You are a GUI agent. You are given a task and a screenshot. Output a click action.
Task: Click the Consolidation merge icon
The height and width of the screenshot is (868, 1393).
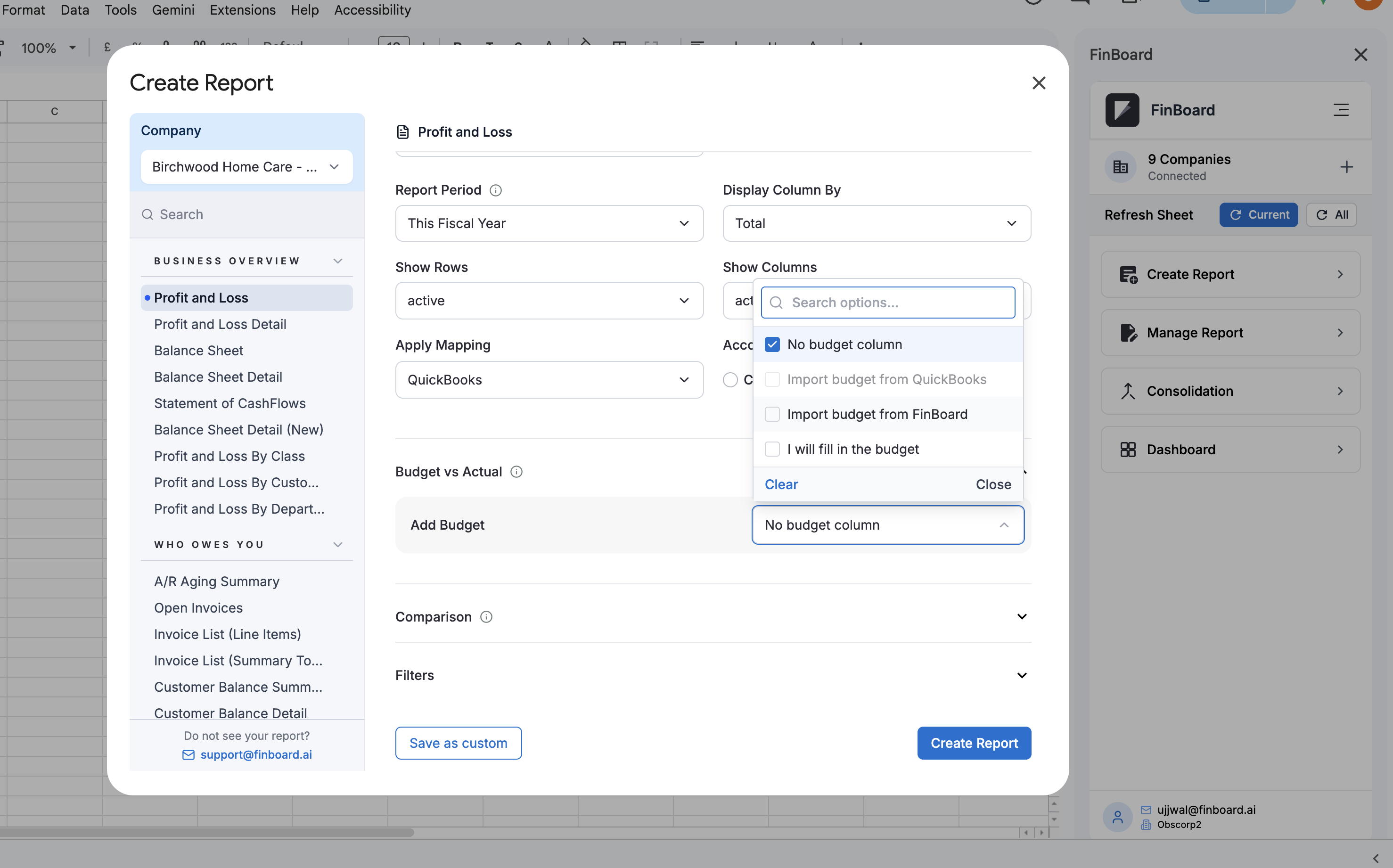pos(1128,392)
